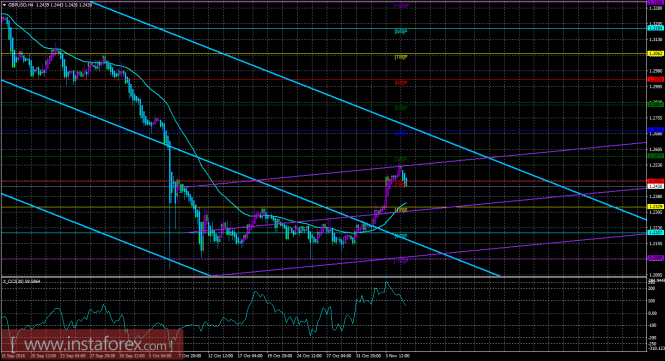Select the red 1.2939 price tag
Image resolution: width=665 pixels, height=361 pixels.
pos(656,79)
